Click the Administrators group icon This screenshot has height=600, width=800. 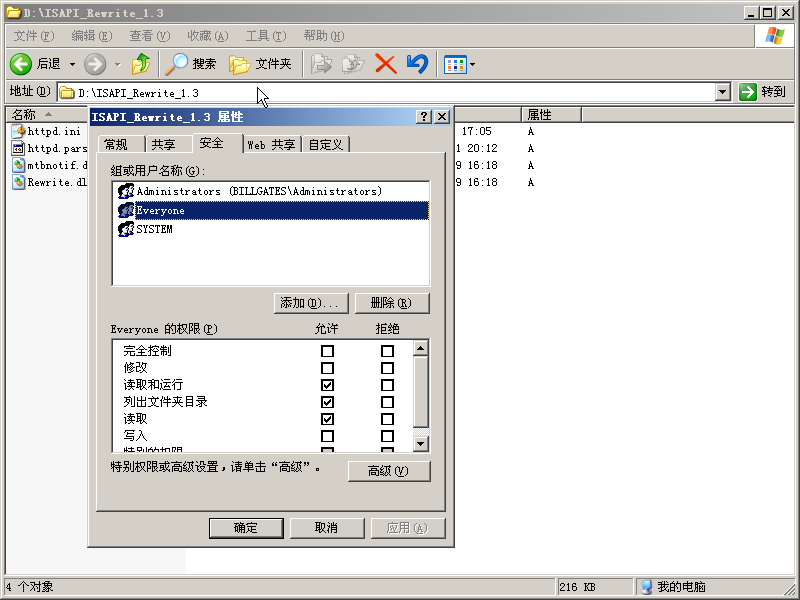tap(126, 191)
